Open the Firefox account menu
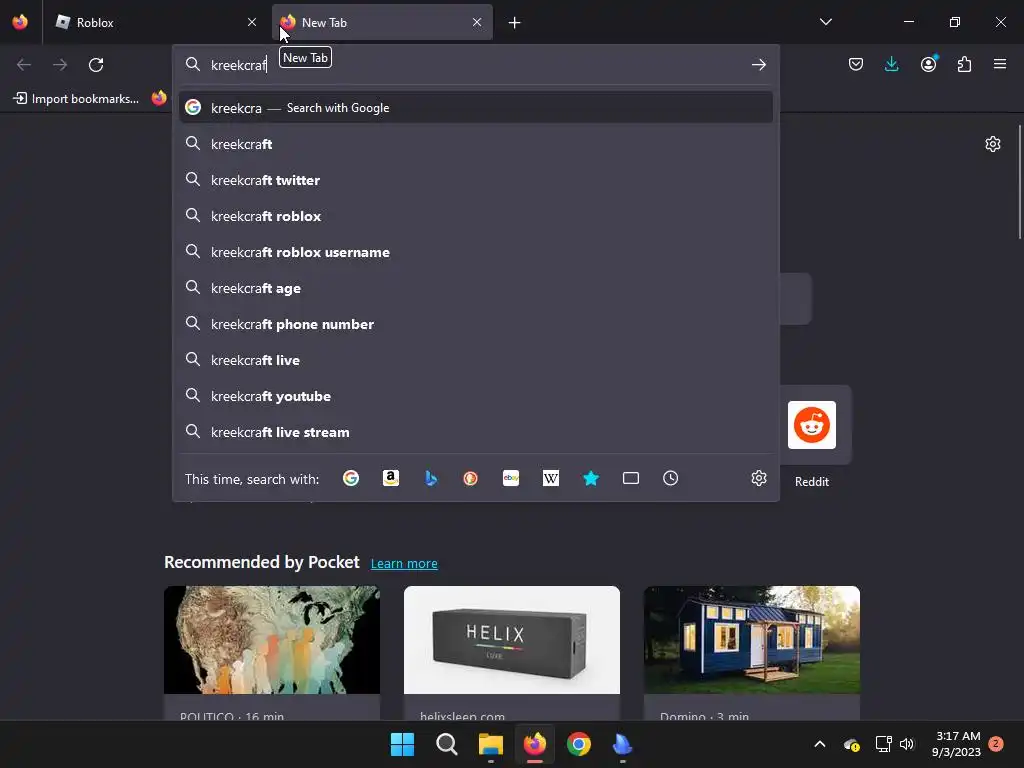 (x=928, y=64)
